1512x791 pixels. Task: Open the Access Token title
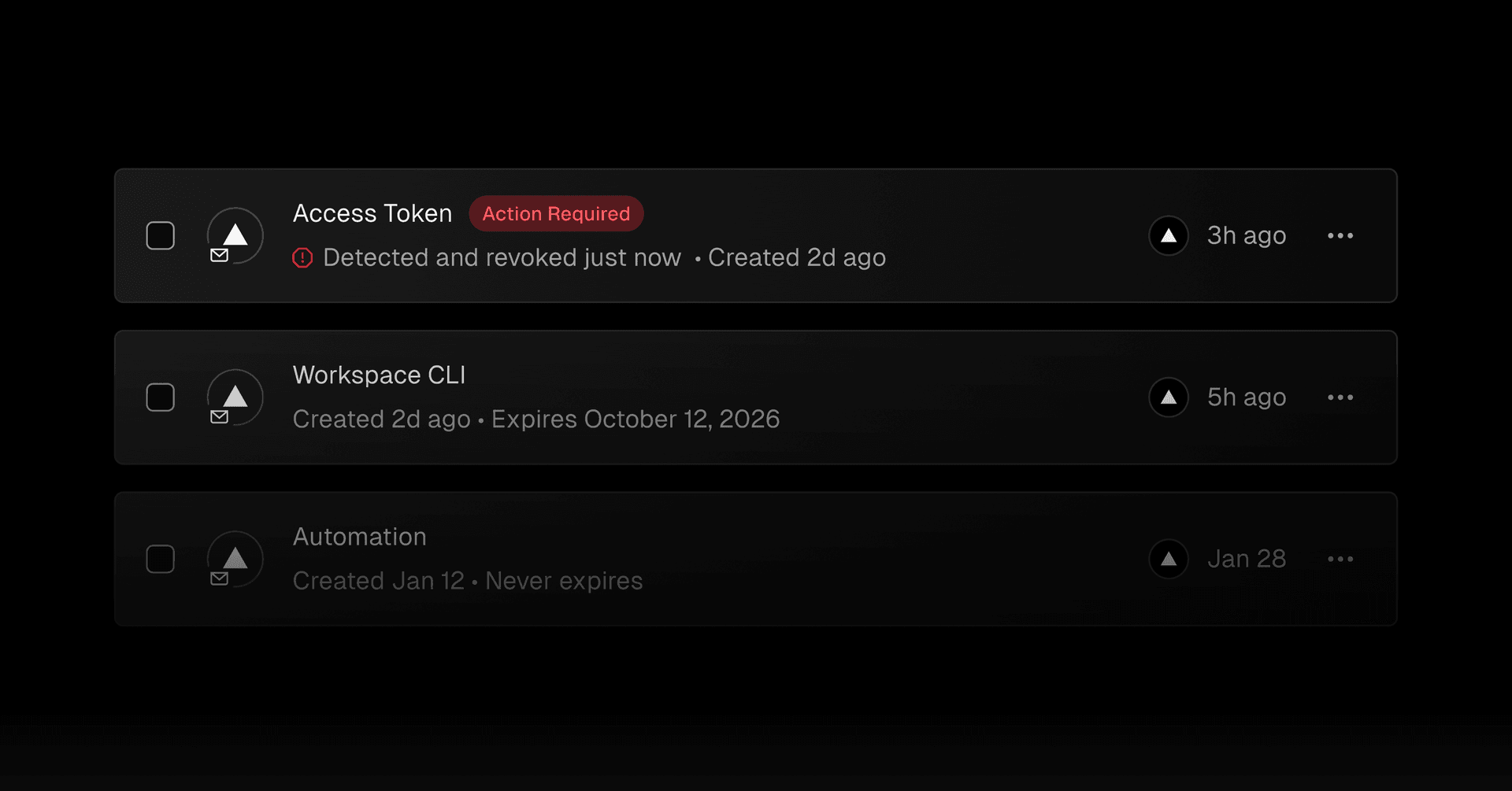point(372,213)
